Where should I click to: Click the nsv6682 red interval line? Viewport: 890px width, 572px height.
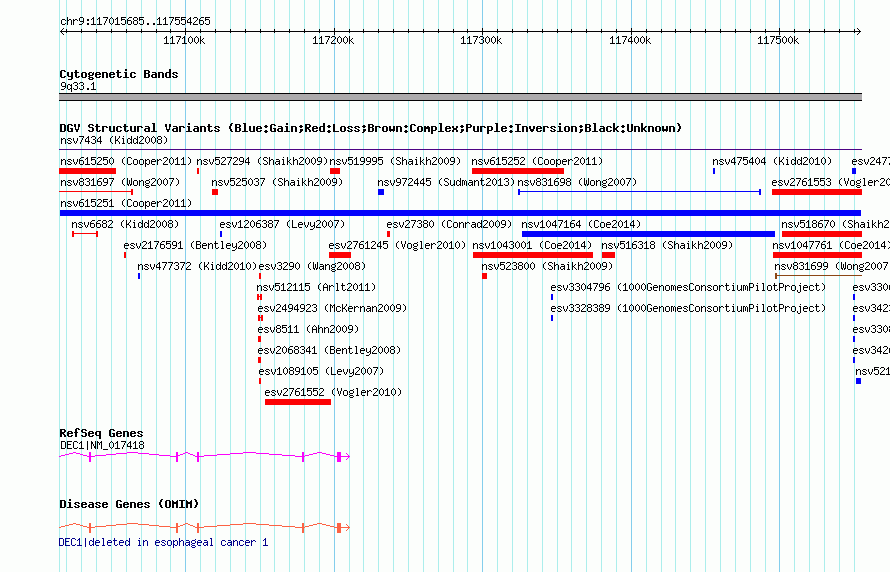(x=85, y=234)
